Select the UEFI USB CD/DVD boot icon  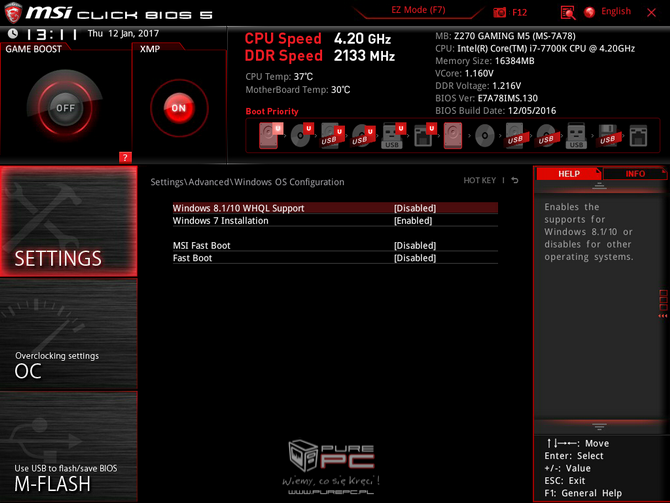[x=362, y=135]
